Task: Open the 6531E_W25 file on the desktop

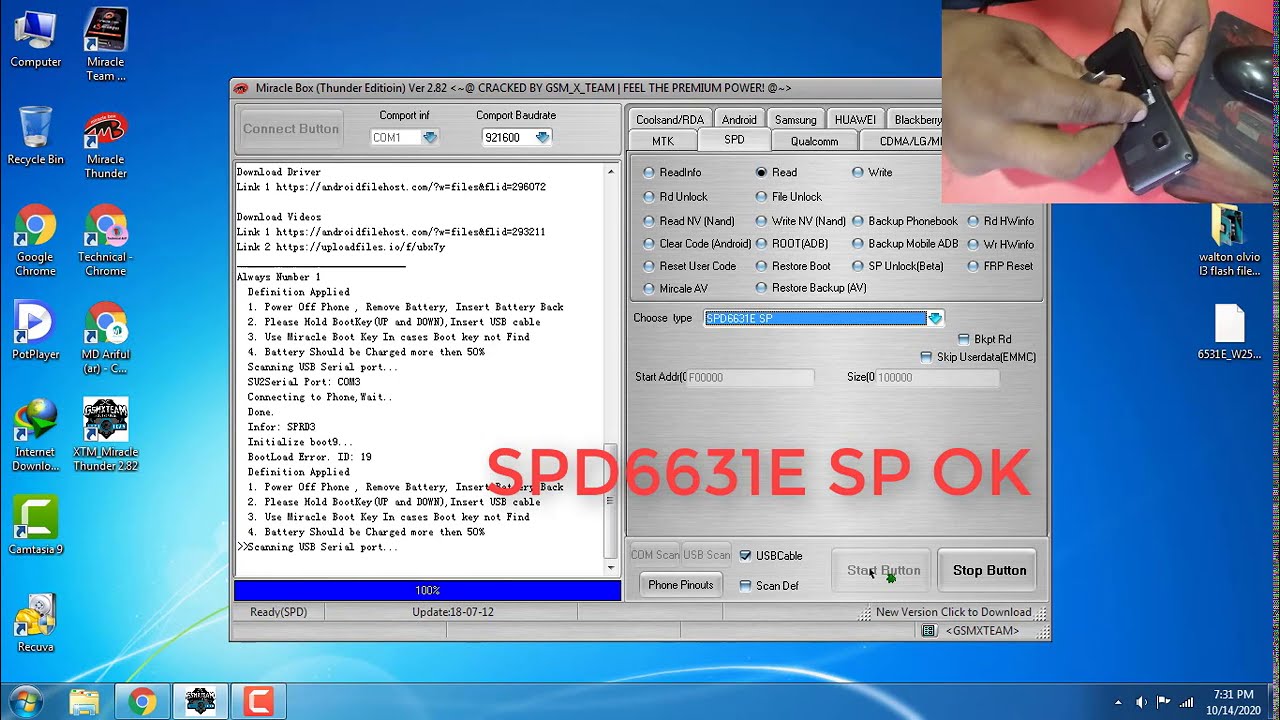Action: click(1229, 332)
